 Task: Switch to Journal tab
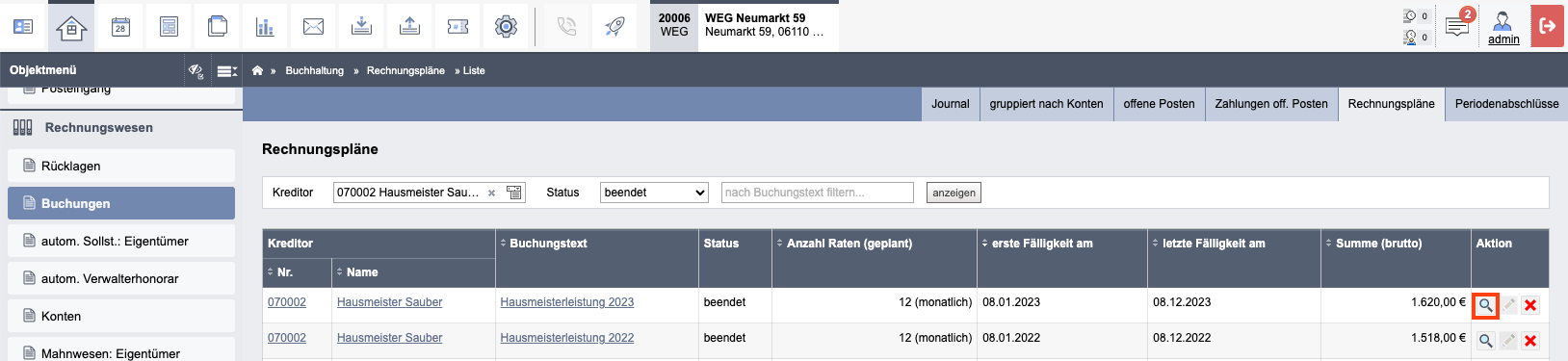pos(951,104)
